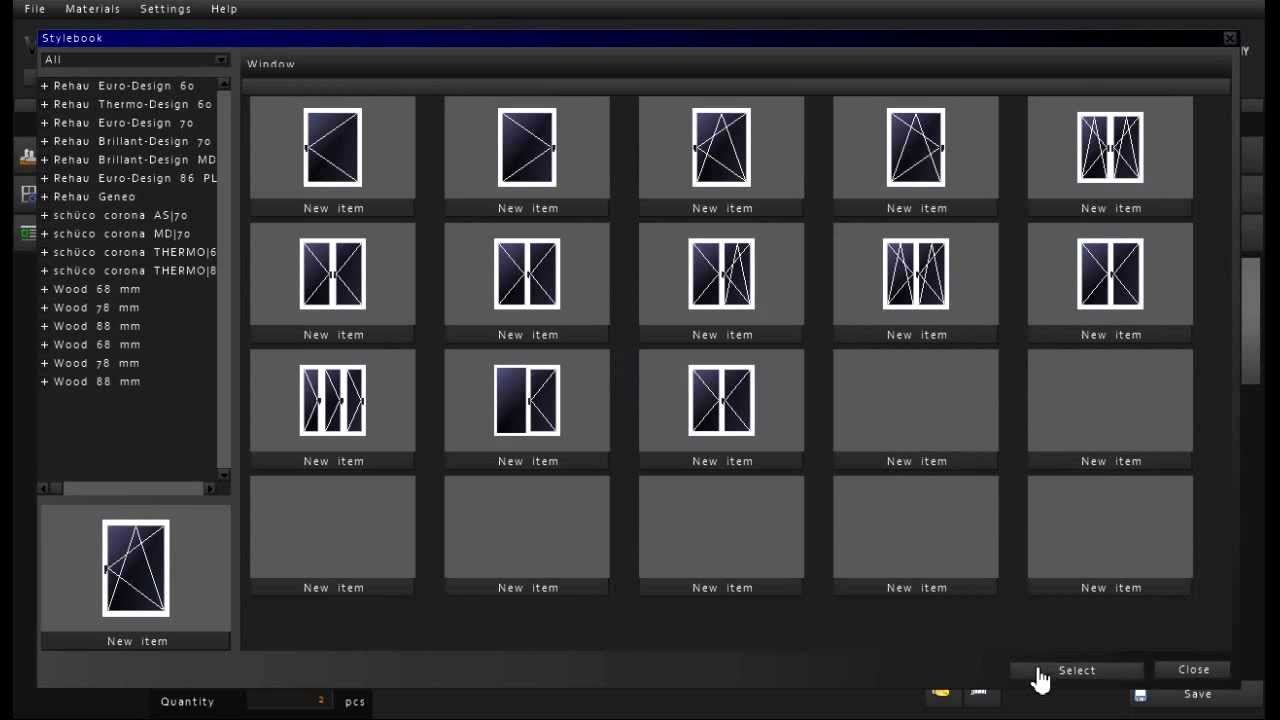Open the Settings menu
Screen dimensions: 1280x720
[166, 9]
